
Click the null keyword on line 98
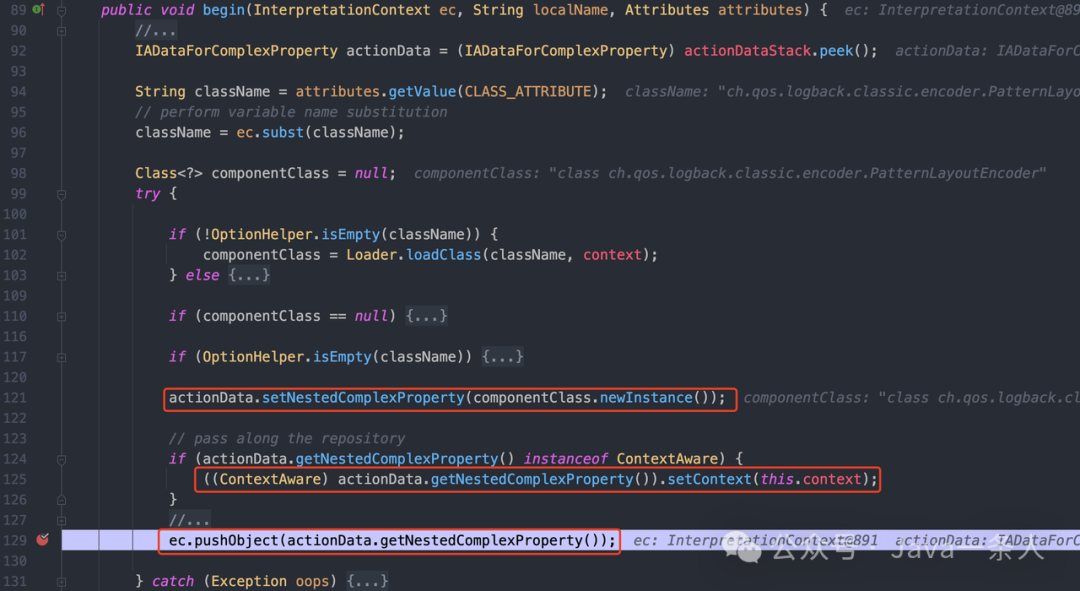coord(371,174)
